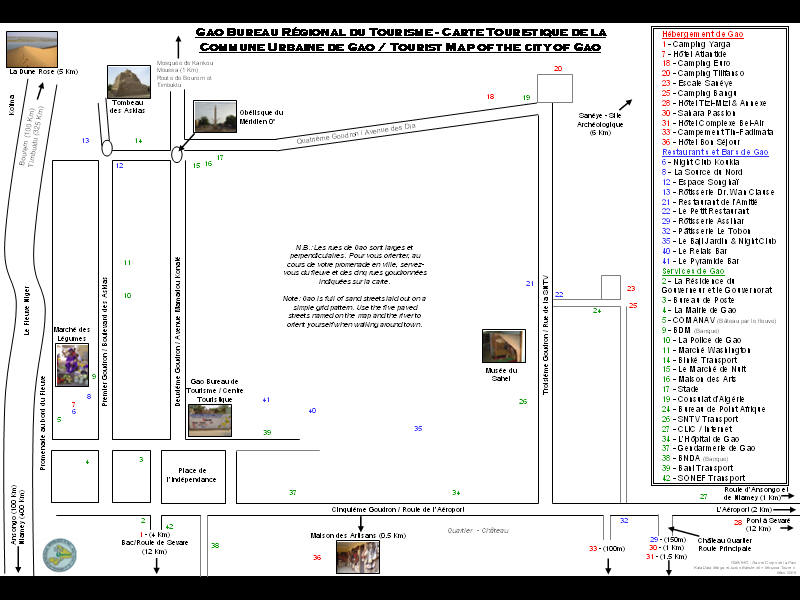Image resolution: width=800 pixels, height=600 pixels.
Task: Select 'Le Marché de Nuit' in the legend
Action: click(x=704, y=369)
